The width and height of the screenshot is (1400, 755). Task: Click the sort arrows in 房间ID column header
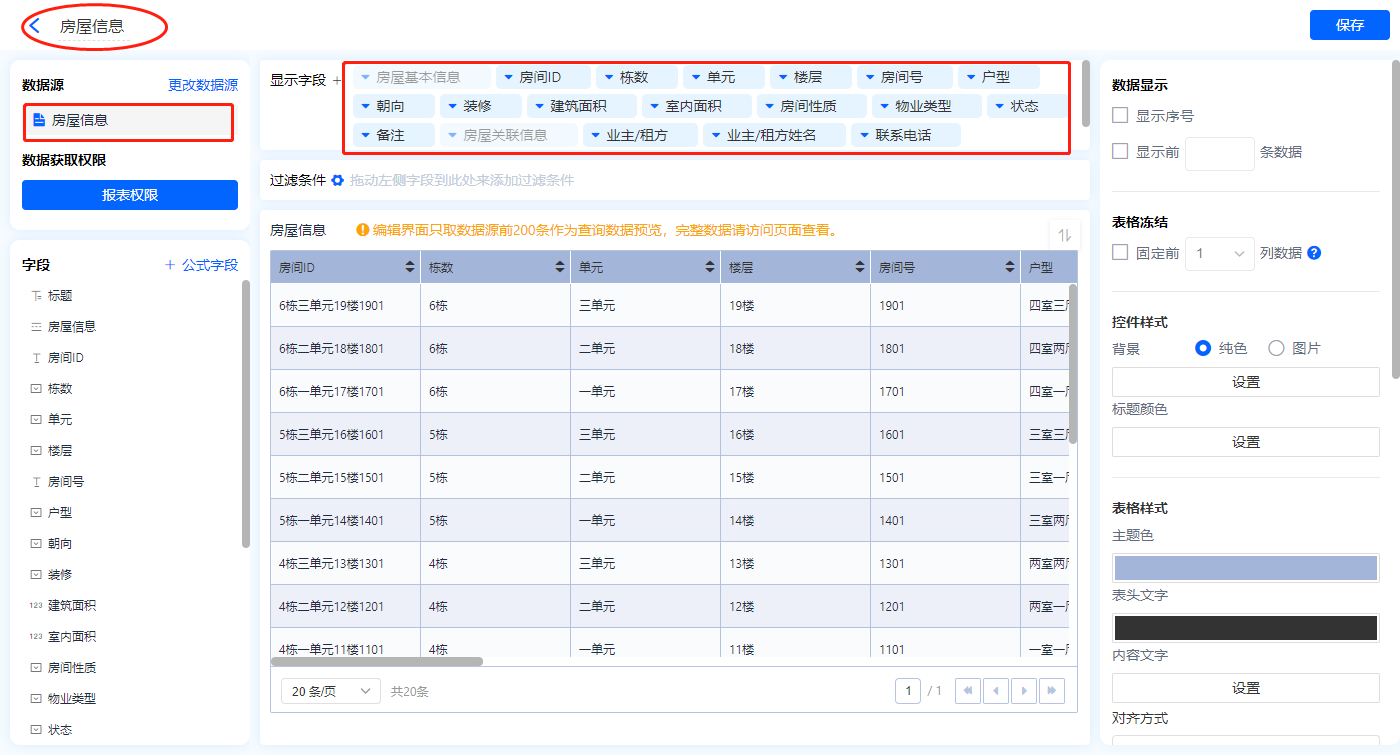click(410, 268)
